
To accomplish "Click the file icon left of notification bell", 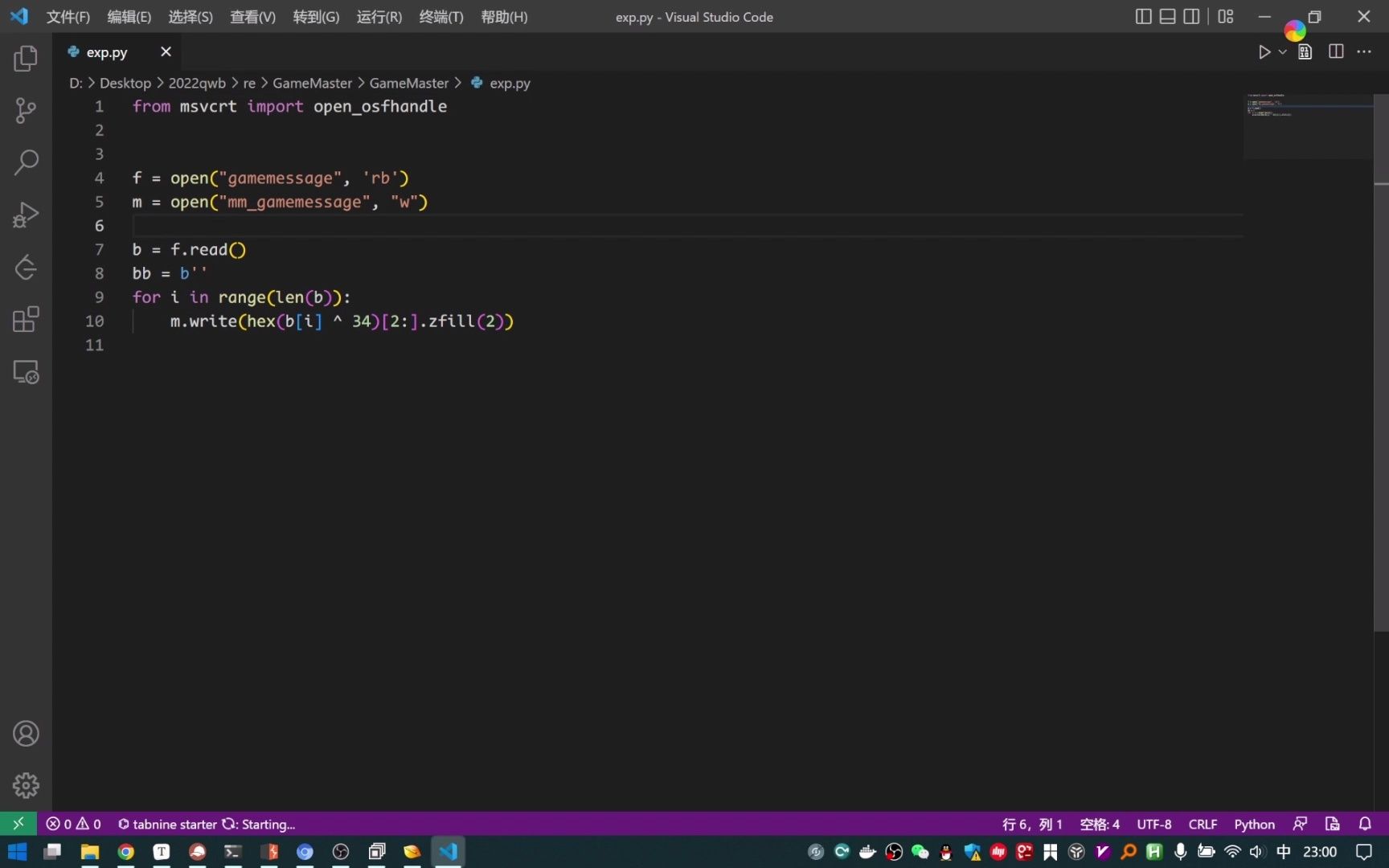I will pyautogui.click(x=1333, y=824).
